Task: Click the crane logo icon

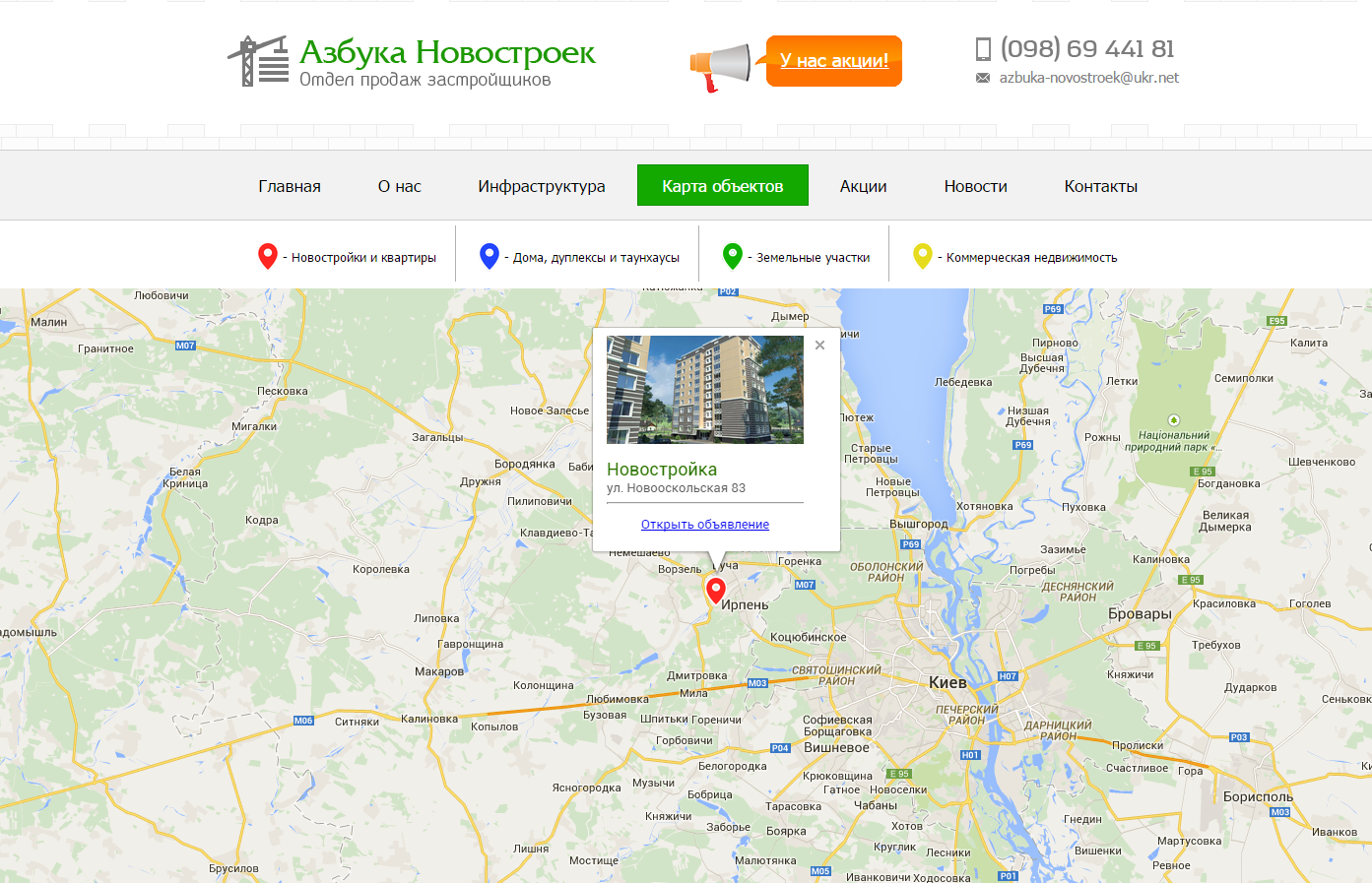Action: coord(258,61)
